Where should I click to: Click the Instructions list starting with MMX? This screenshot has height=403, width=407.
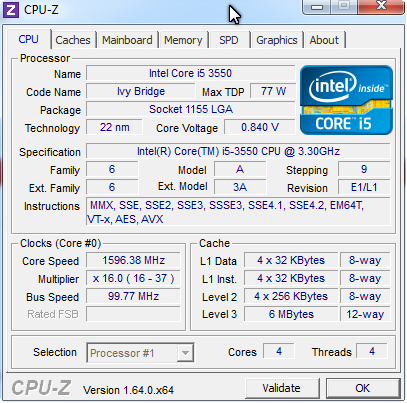click(238, 212)
